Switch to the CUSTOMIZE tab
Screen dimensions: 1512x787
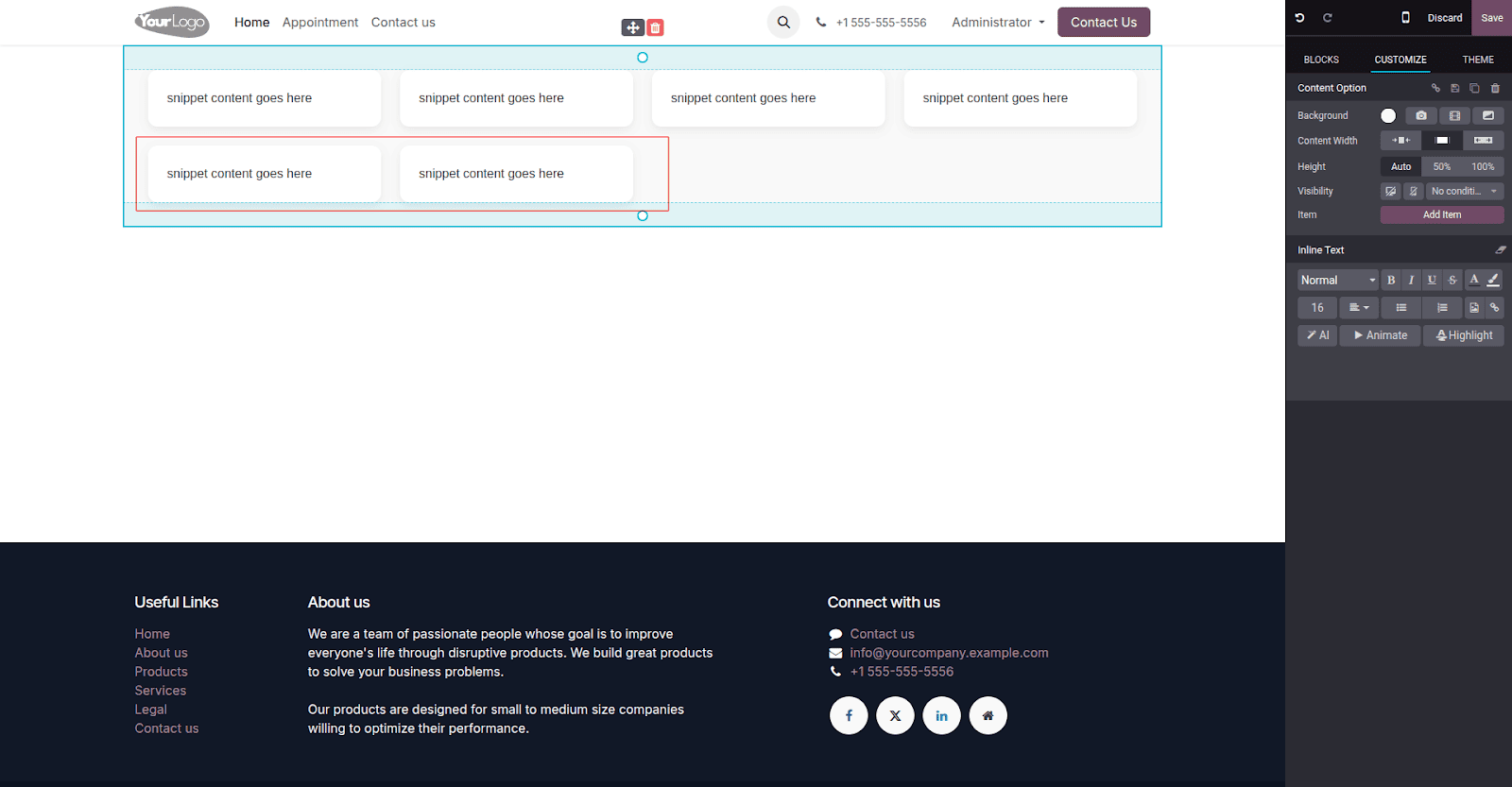point(1400,60)
